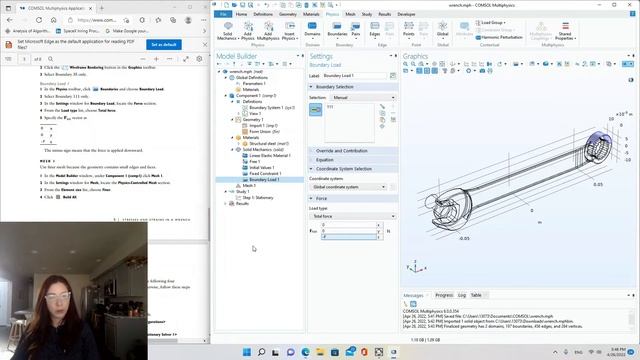Click the Zoom Out icon in Graphics toolbar
Viewport: 640px width, 360px height.
coord(413,64)
